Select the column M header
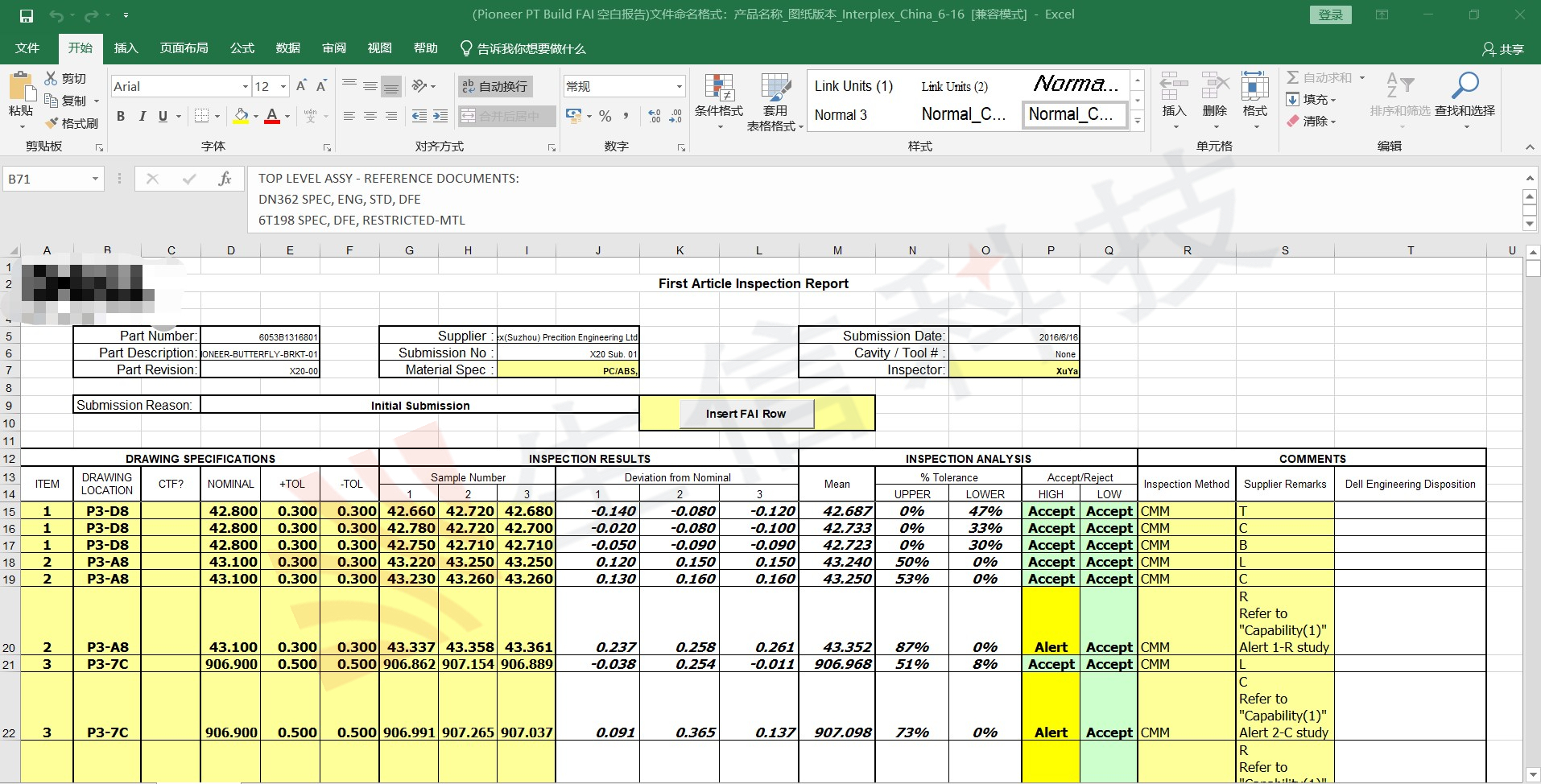This screenshot has width=1541, height=784. coord(837,251)
